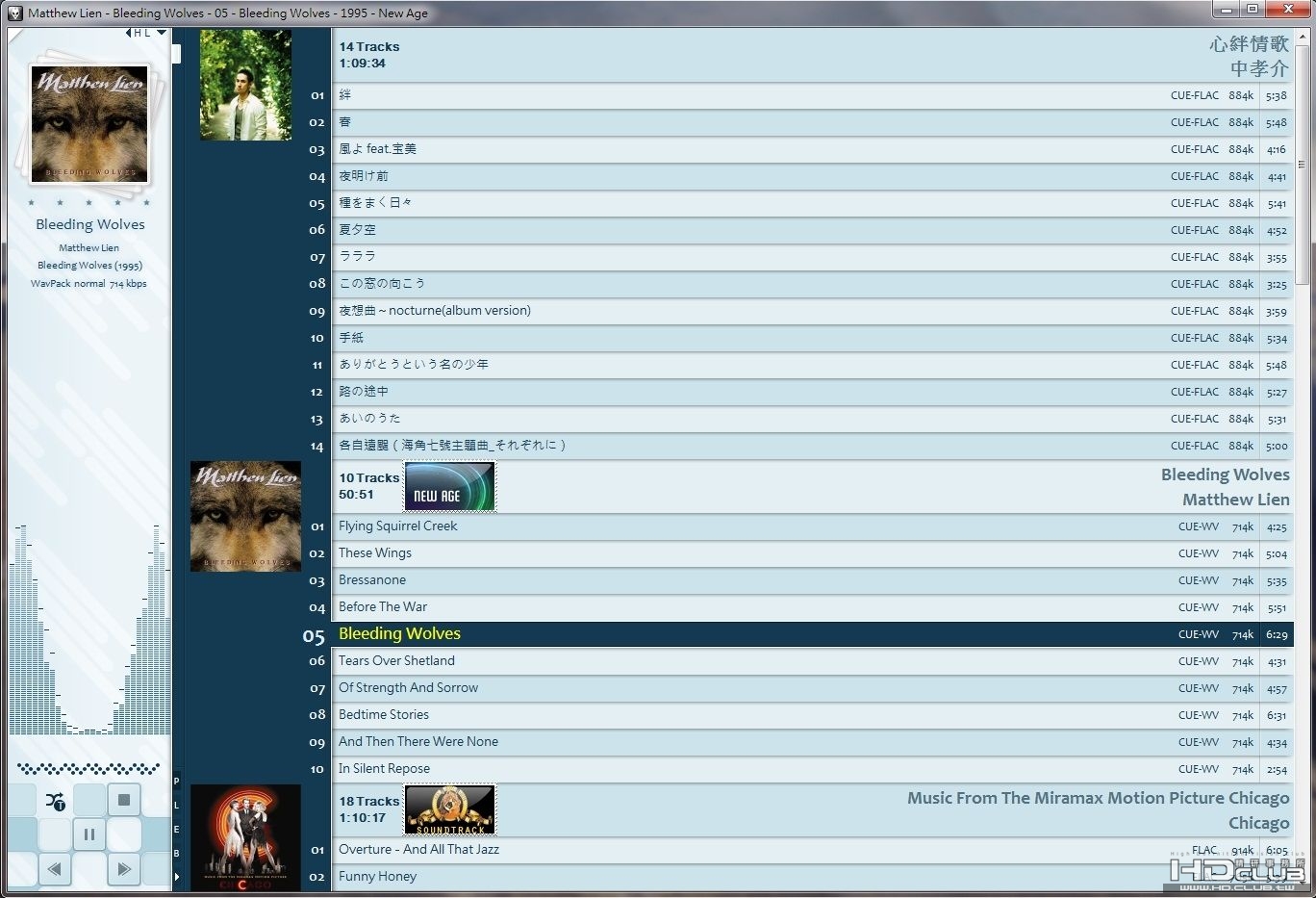Image resolution: width=1316 pixels, height=898 pixels.
Task: Skip back to the previous track
Action: (x=55, y=869)
